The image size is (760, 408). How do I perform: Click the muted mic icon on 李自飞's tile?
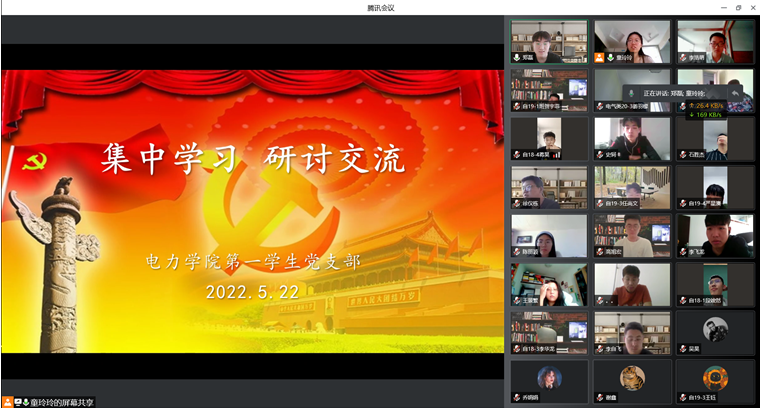600,348
